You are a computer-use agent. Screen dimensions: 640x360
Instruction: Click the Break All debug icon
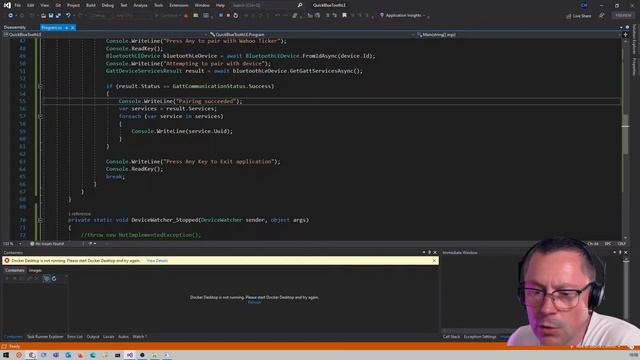(x=220, y=16)
